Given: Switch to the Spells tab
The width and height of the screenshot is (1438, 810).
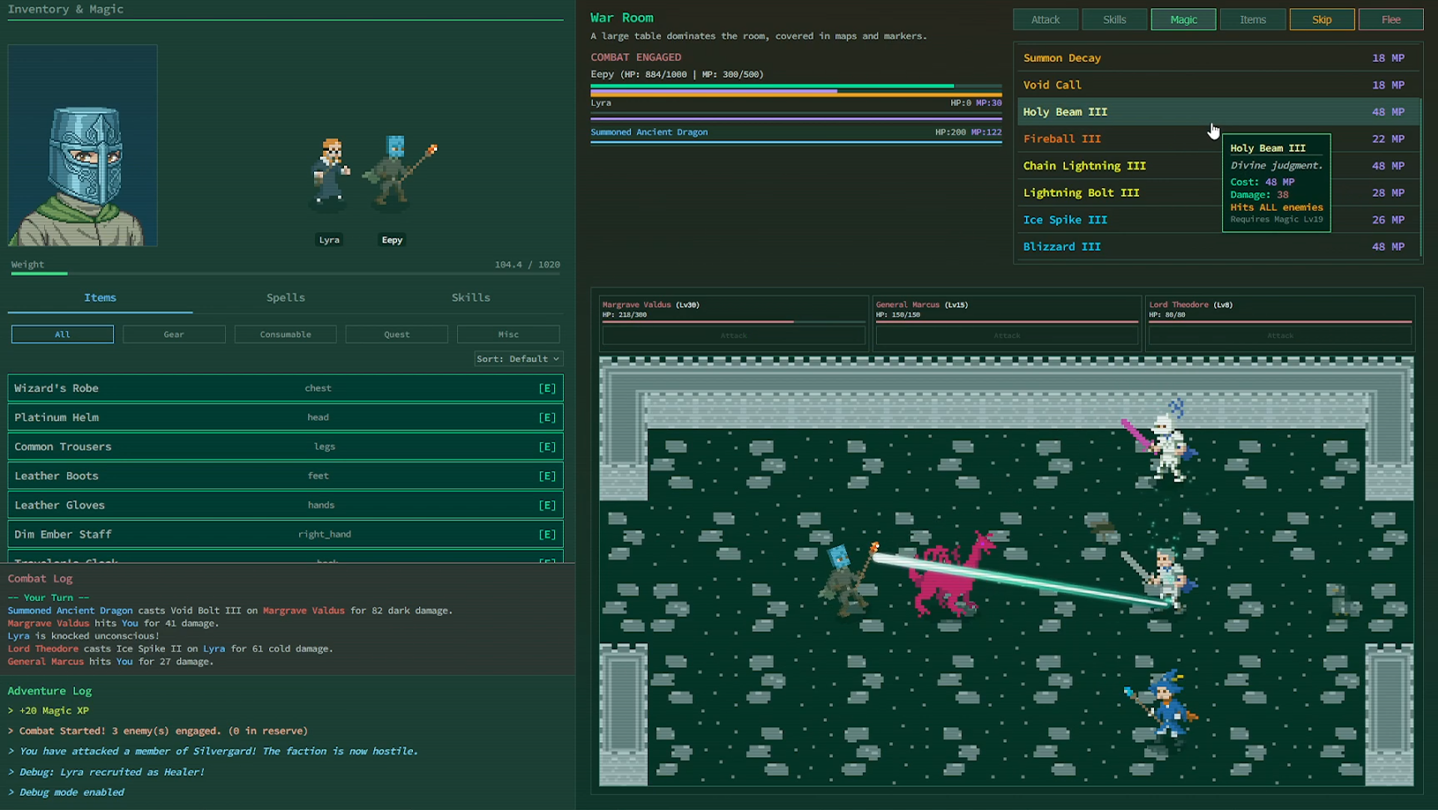Looking at the screenshot, I should [x=285, y=297].
